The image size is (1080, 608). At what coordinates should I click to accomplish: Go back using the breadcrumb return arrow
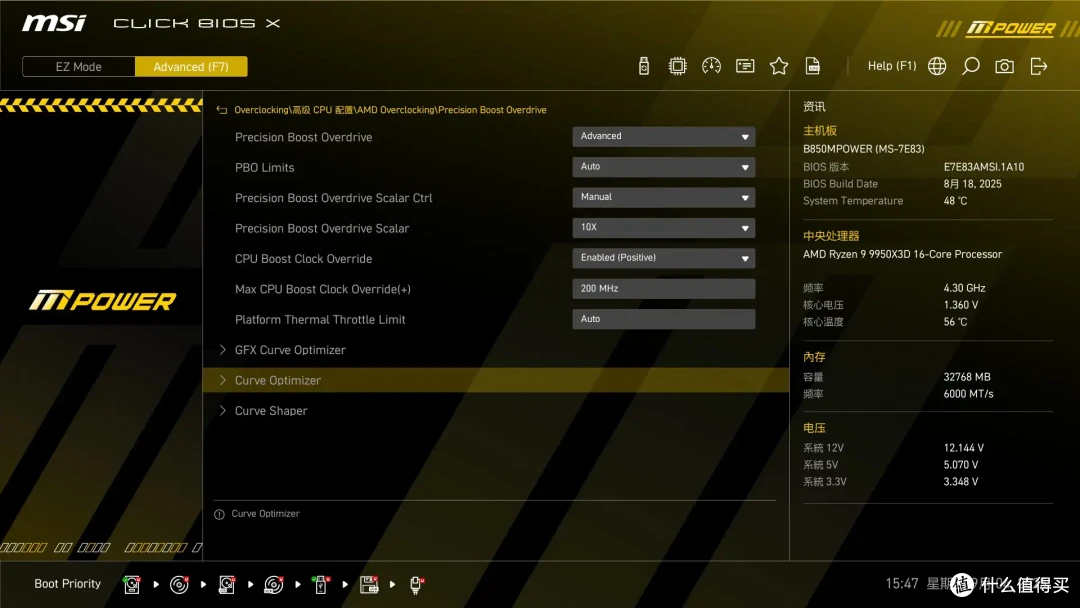pos(221,110)
